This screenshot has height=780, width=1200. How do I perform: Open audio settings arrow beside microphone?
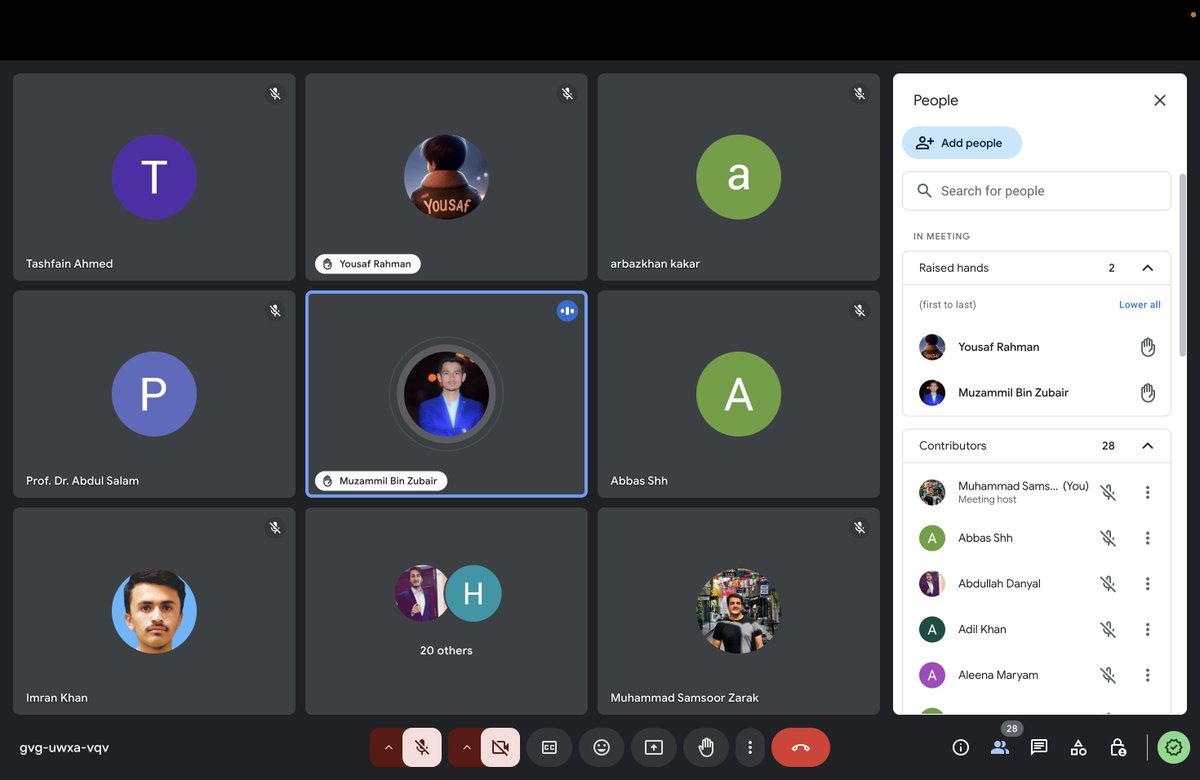pyautogui.click(x=388, y=747)
